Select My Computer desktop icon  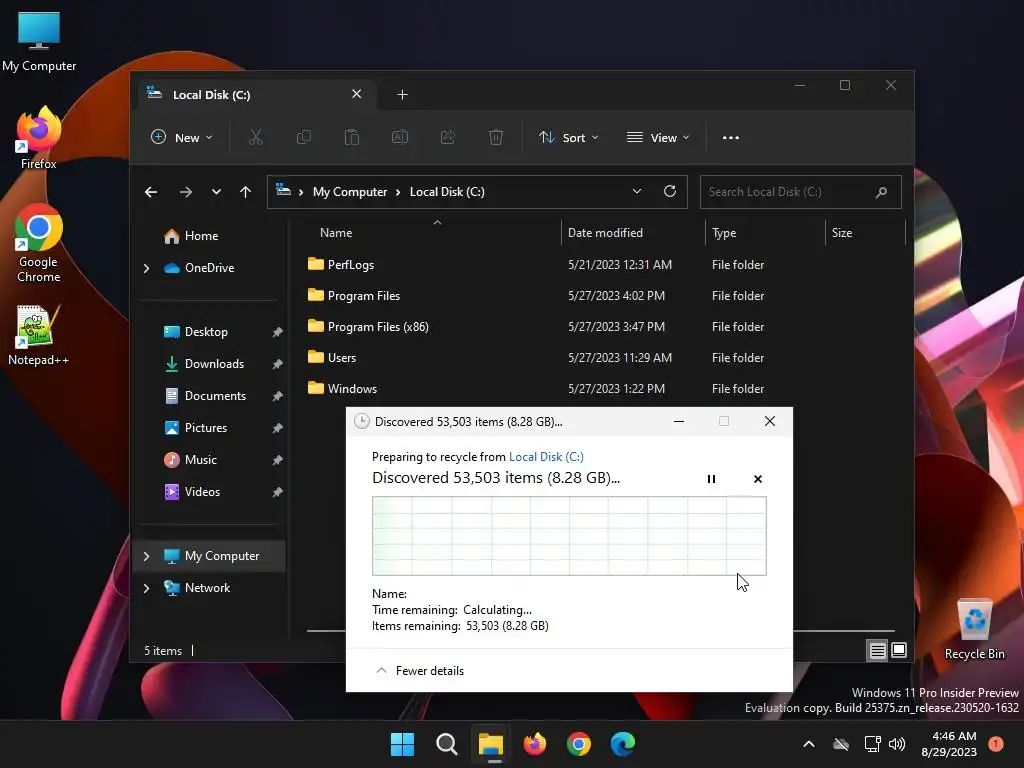tap(39, 41)
